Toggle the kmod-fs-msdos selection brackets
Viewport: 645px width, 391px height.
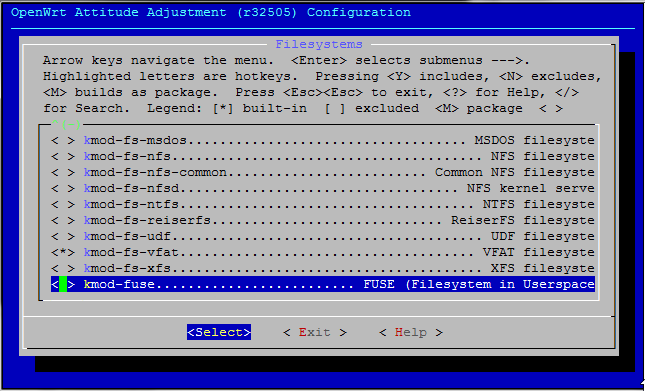pos(63,141)
